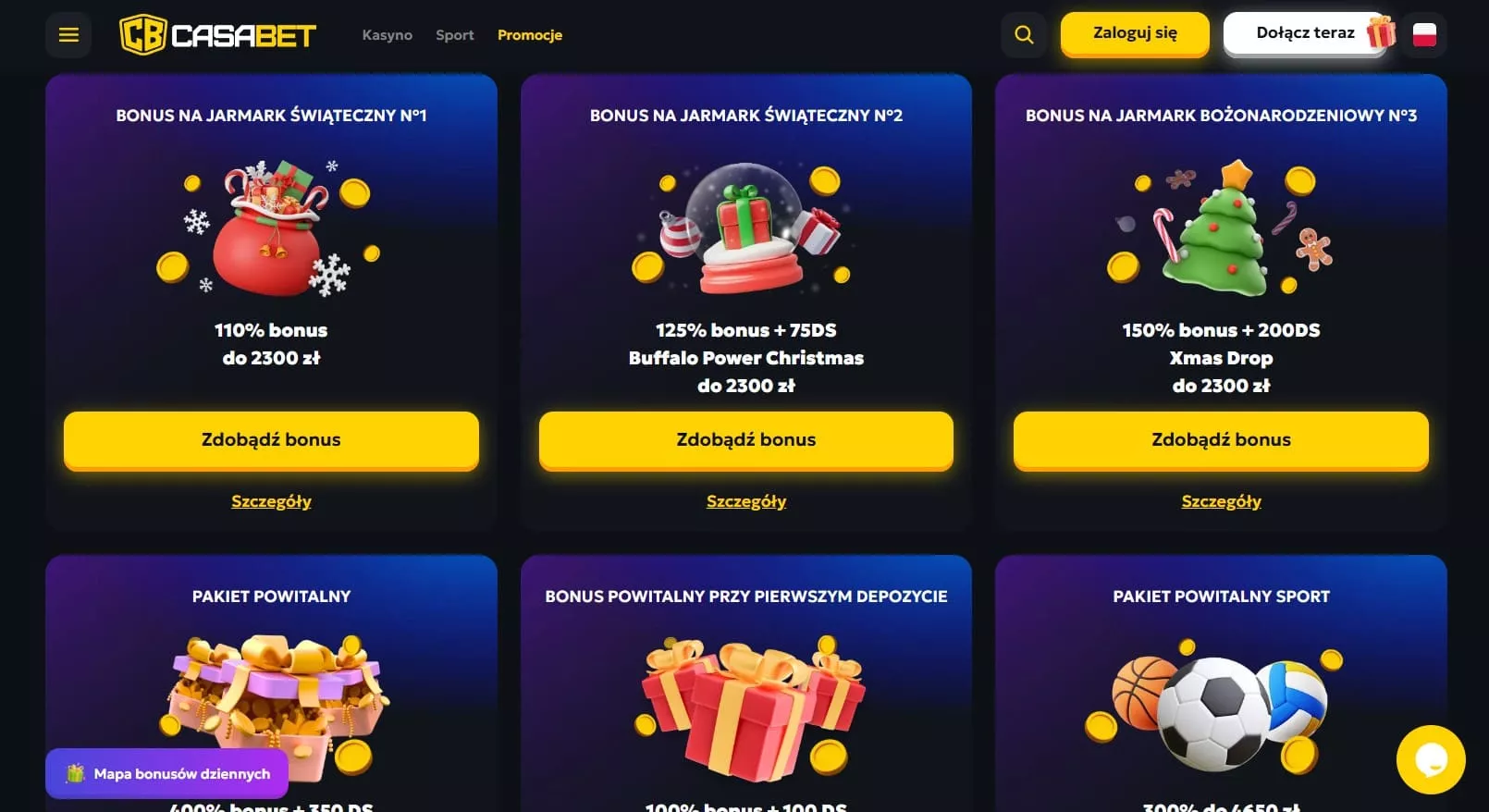Open the live chat bubble
1489x812 pixels.
coord(1431,759)
